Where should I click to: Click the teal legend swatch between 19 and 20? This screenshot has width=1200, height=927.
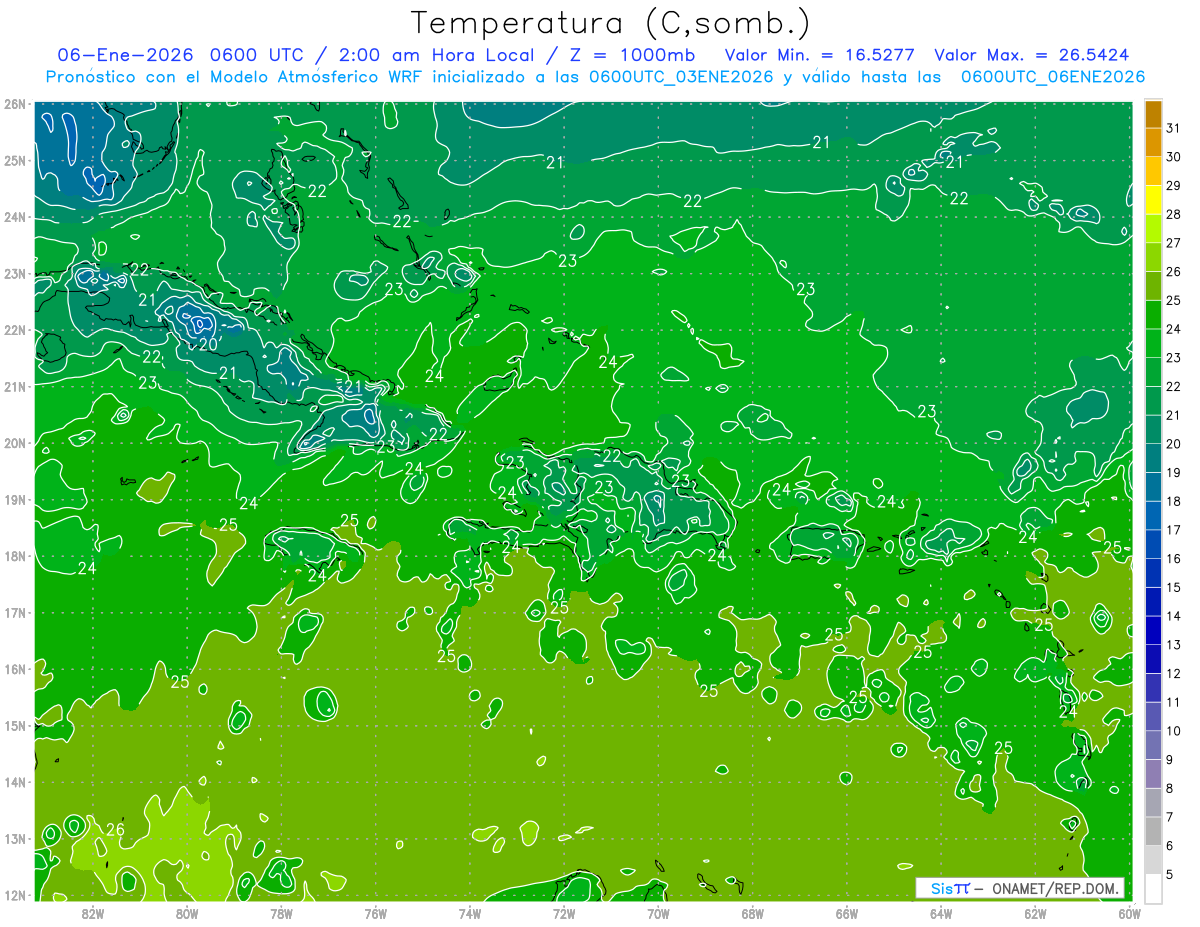click(x=1153, y=459)
